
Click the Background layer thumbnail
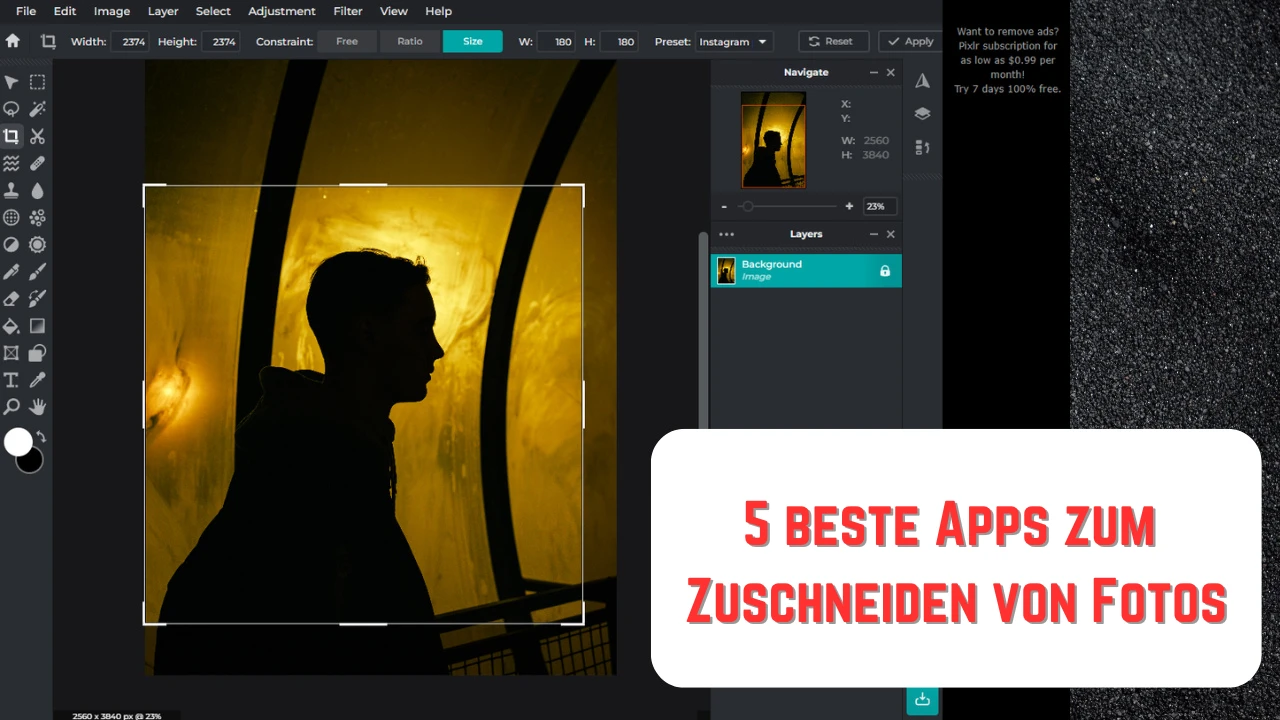point(726,270)
